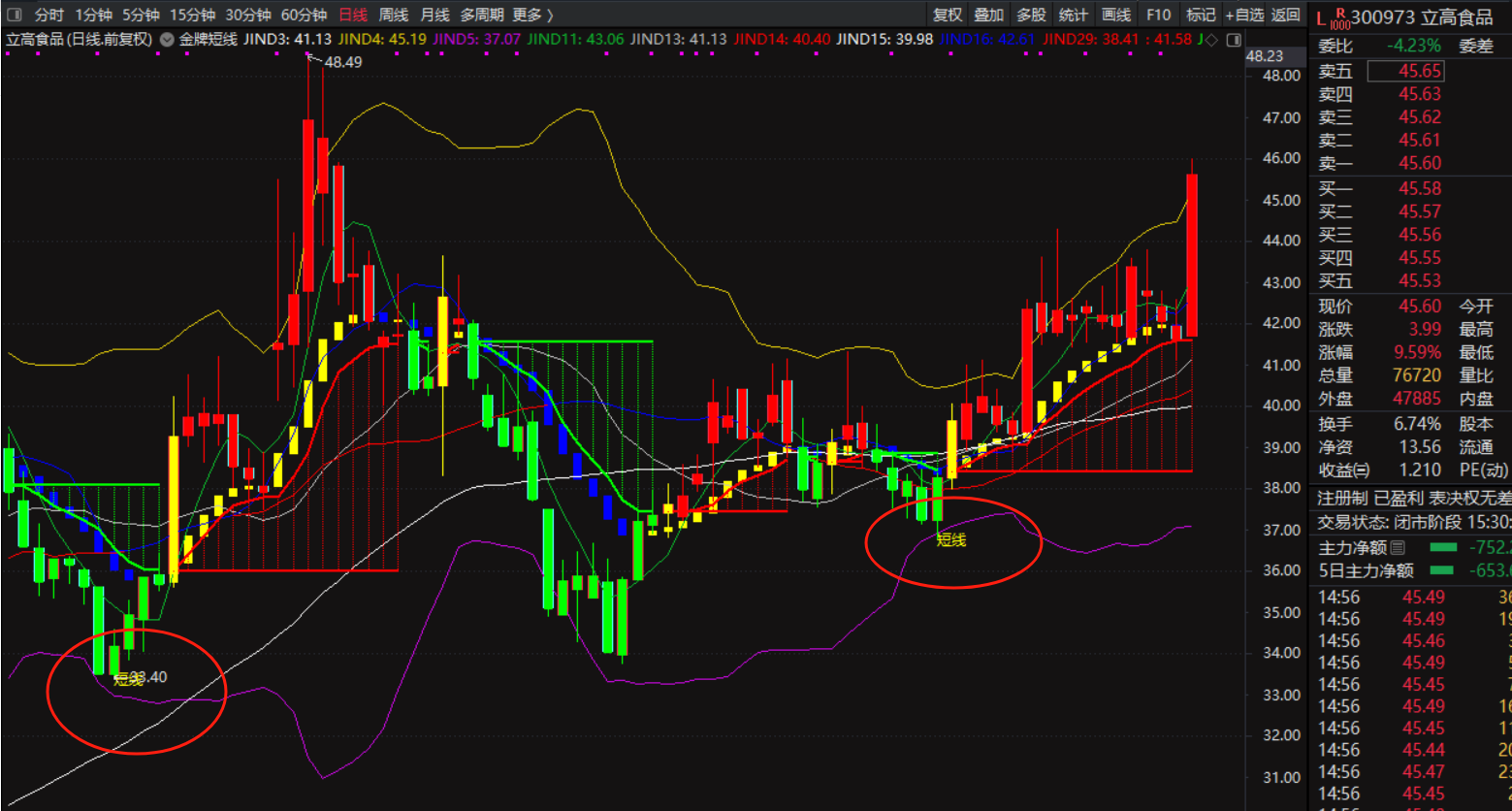Toggle 叠加 overlay comparison
1512x811 pixels.
click(x=989, y=15)
